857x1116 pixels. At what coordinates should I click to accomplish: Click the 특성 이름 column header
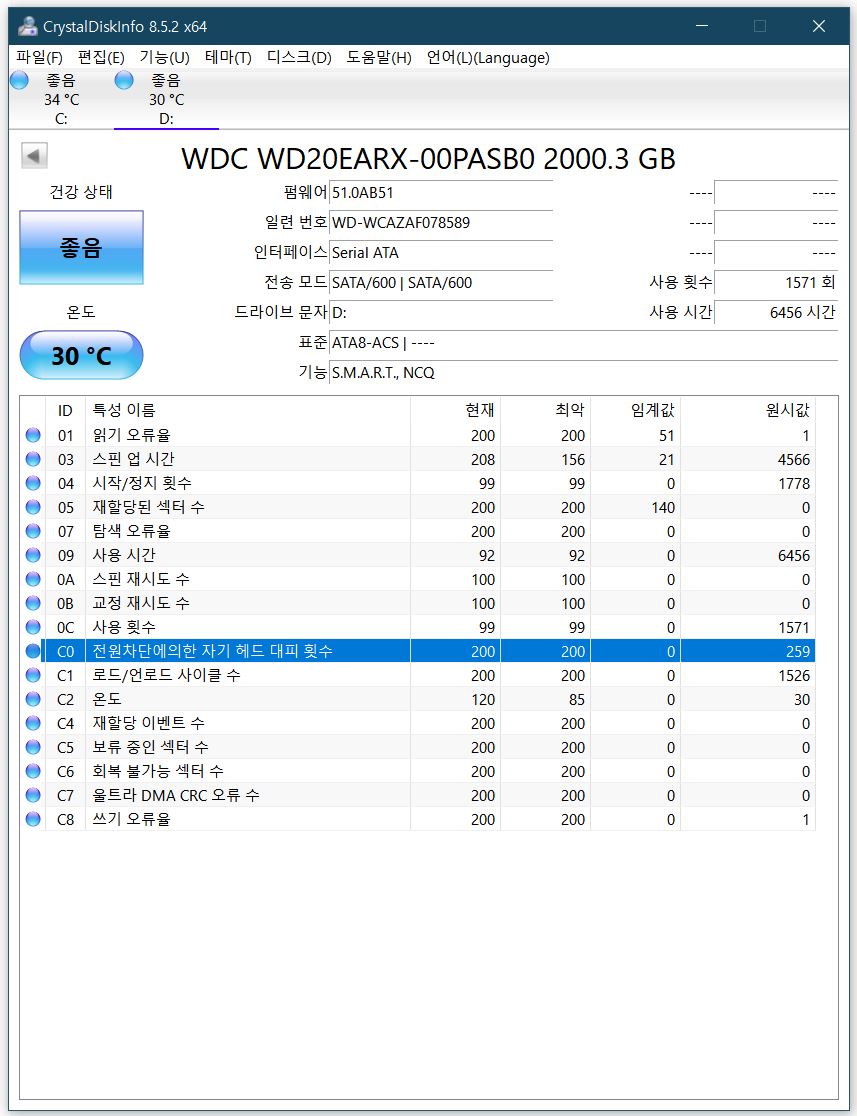pos(248,410)
